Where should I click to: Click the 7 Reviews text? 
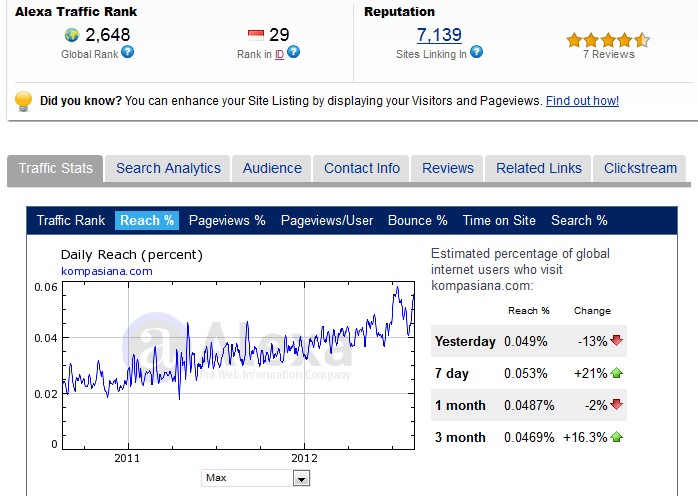(609, 54)
